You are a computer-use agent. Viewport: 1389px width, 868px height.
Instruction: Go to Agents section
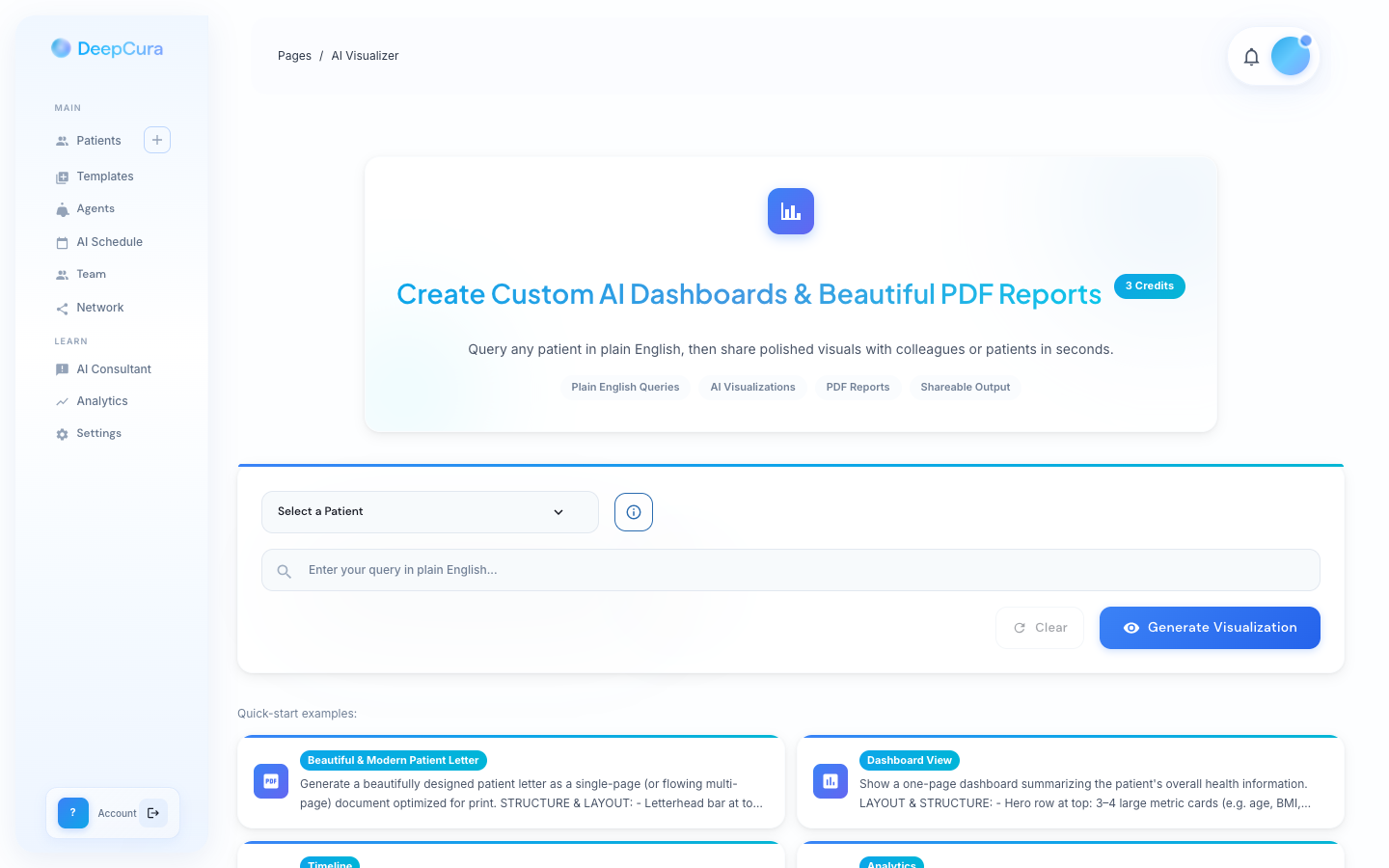click(x=95, y=208)
